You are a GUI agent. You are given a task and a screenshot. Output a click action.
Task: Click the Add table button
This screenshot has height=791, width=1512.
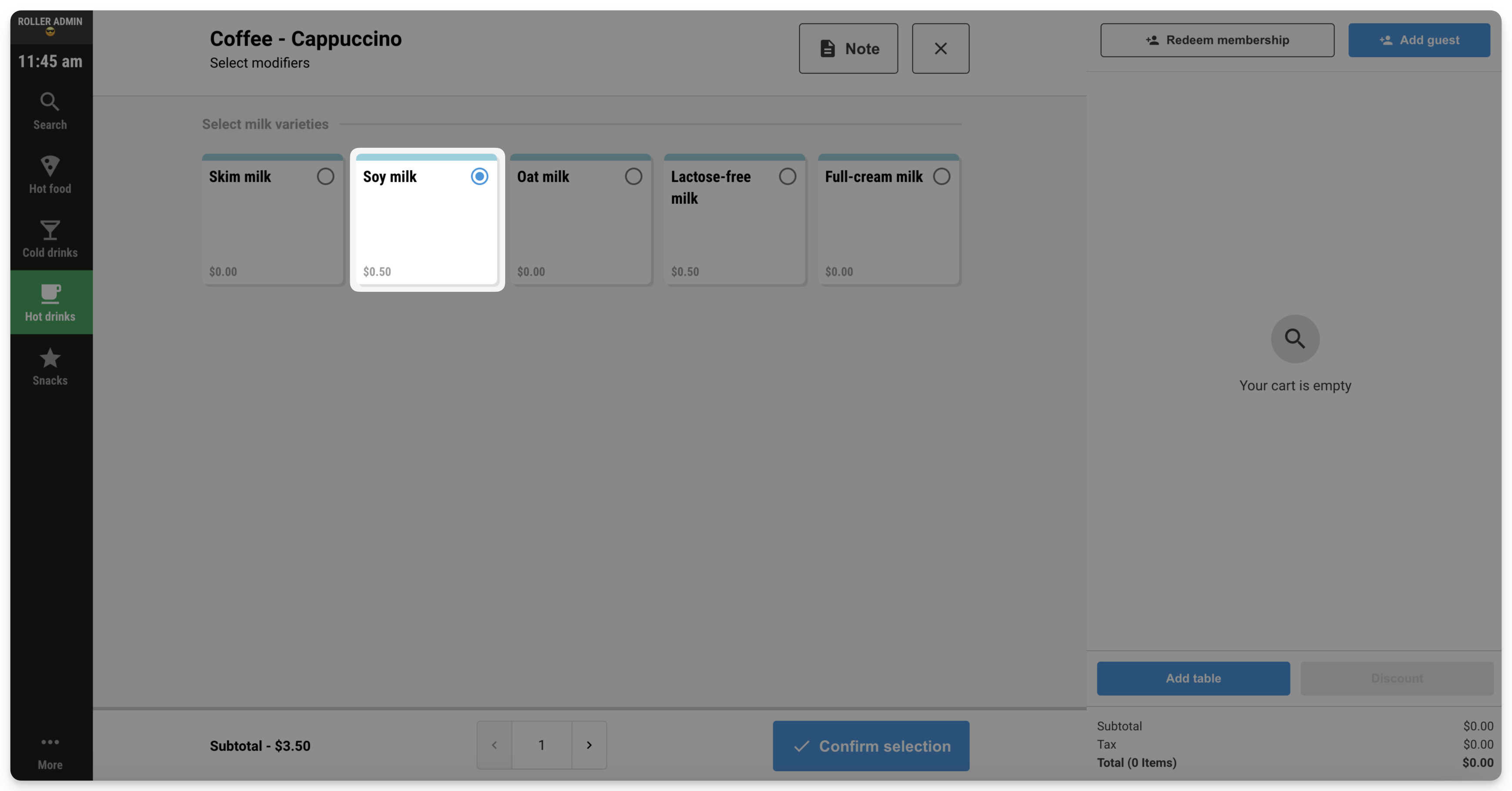pyautogui.click(x=1193, y=678)
